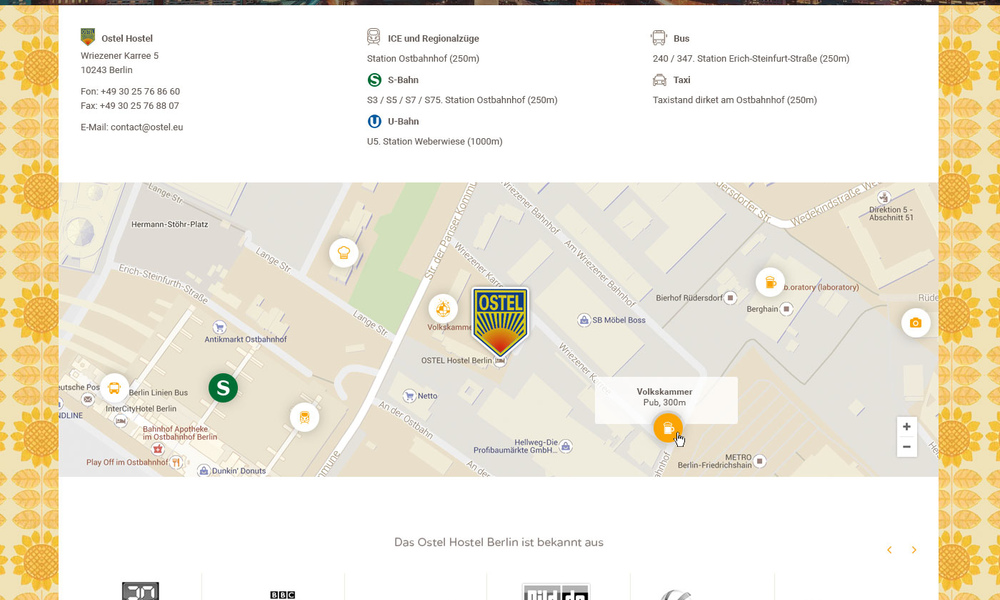The width and height of the screenshot is (1000, 600).
Task: Click the bus stop marker near Berlin Linien Bus
Action: pyautogui.click(x=114, y=388)
